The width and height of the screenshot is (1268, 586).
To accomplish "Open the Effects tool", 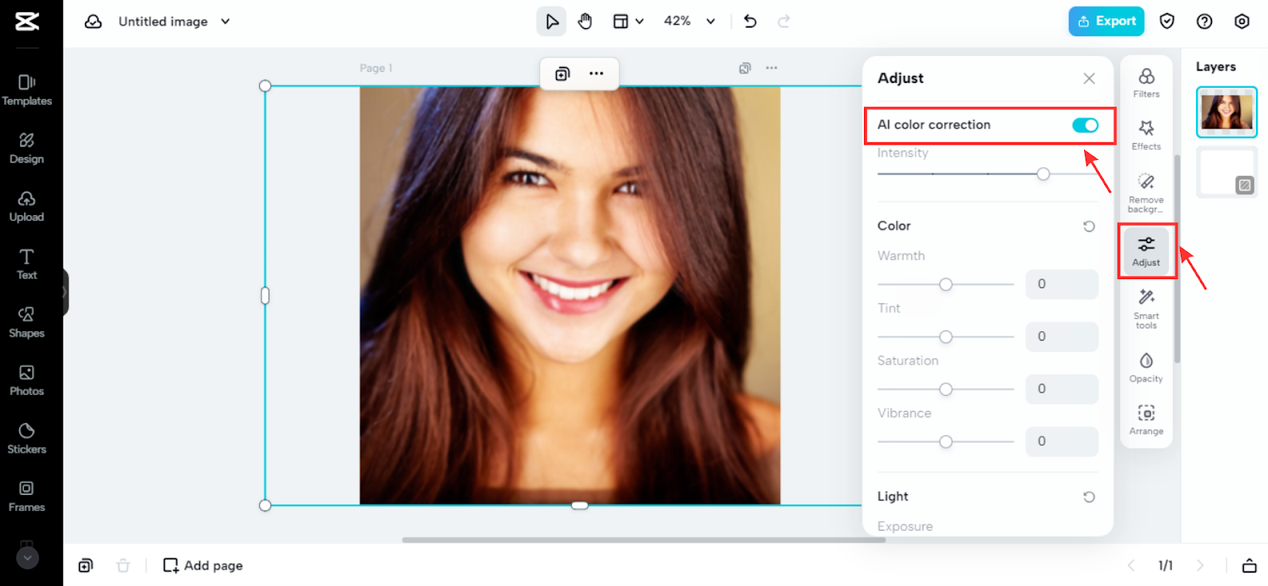I will [x=1146, y=136].
